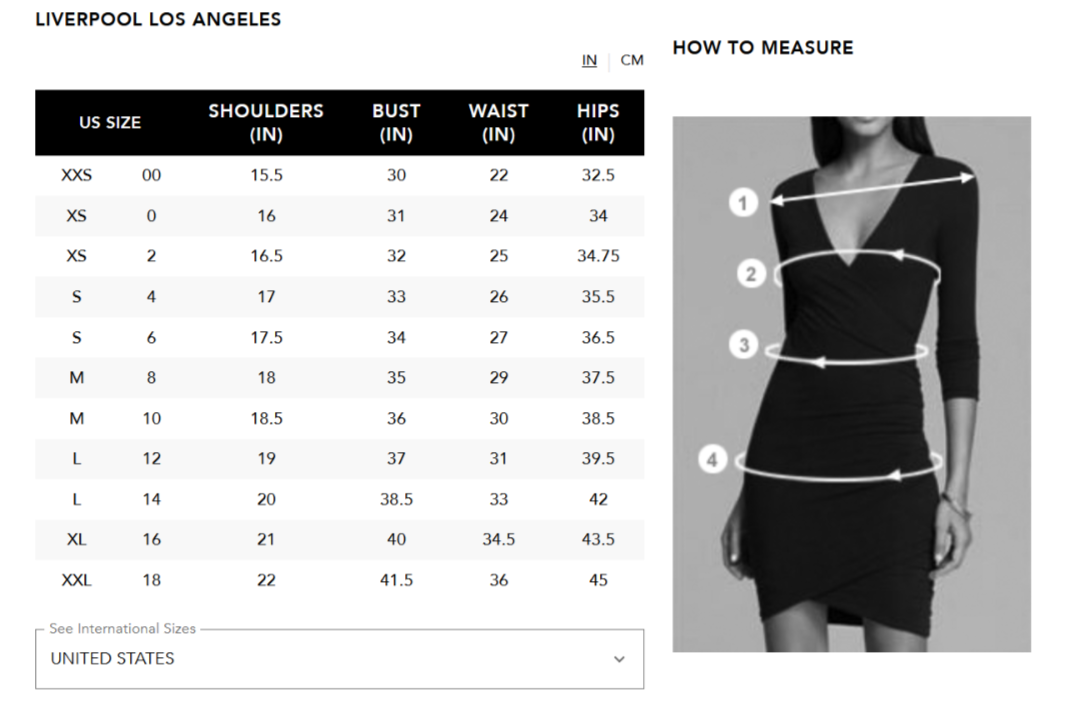Open the See International Sizes dropdown
Viewport: 1066px width, 717px height.
(x=339, y=658)
